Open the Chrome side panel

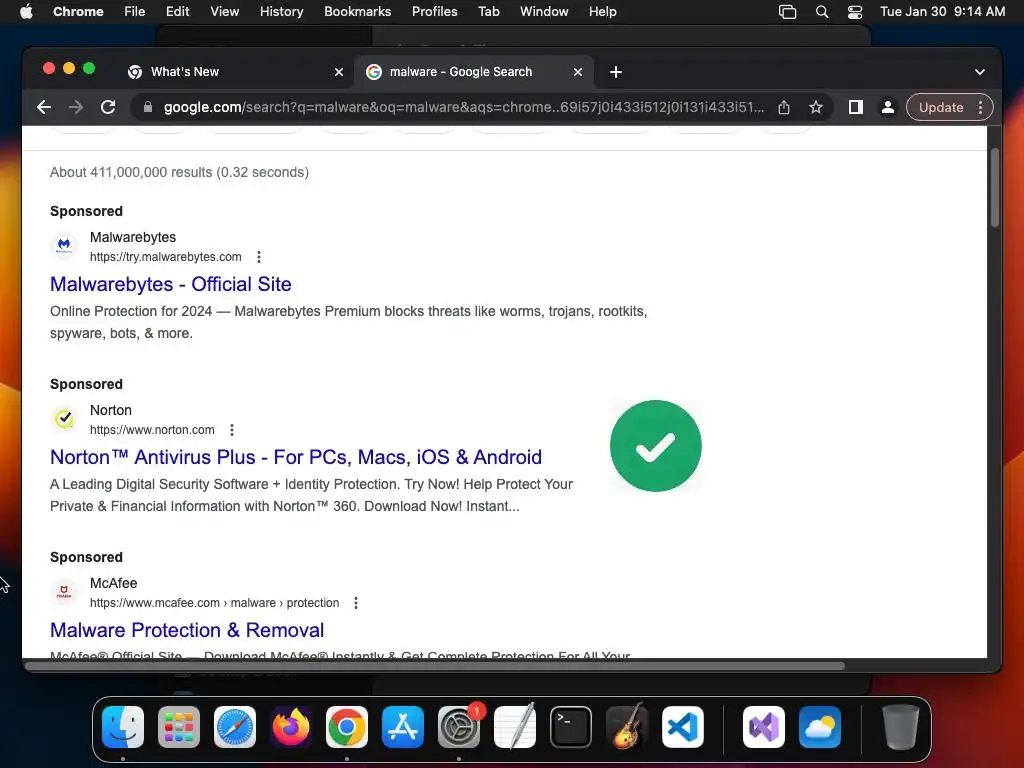coord(856,107)
